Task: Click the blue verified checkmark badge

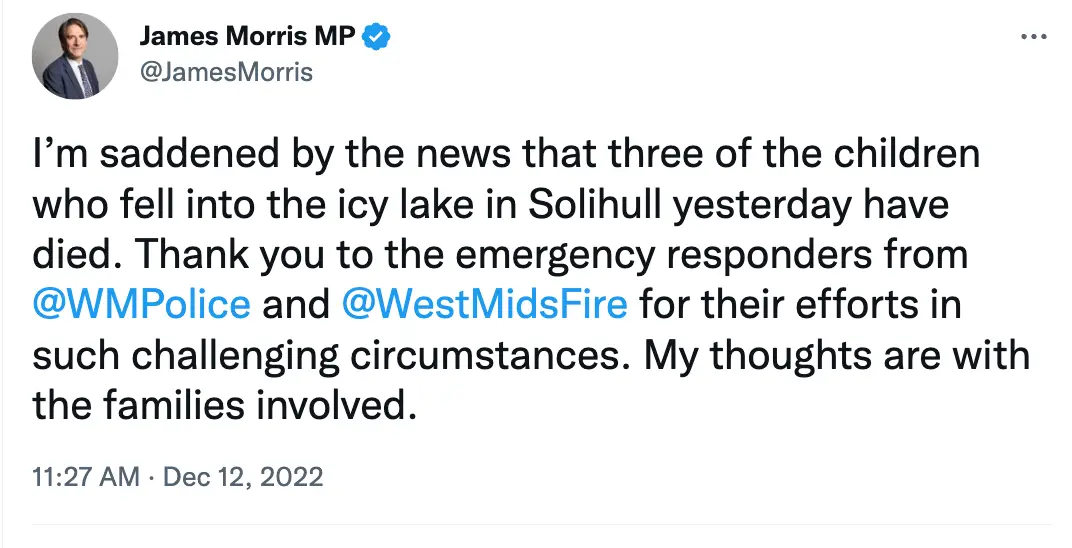Action: coord(376,37)
